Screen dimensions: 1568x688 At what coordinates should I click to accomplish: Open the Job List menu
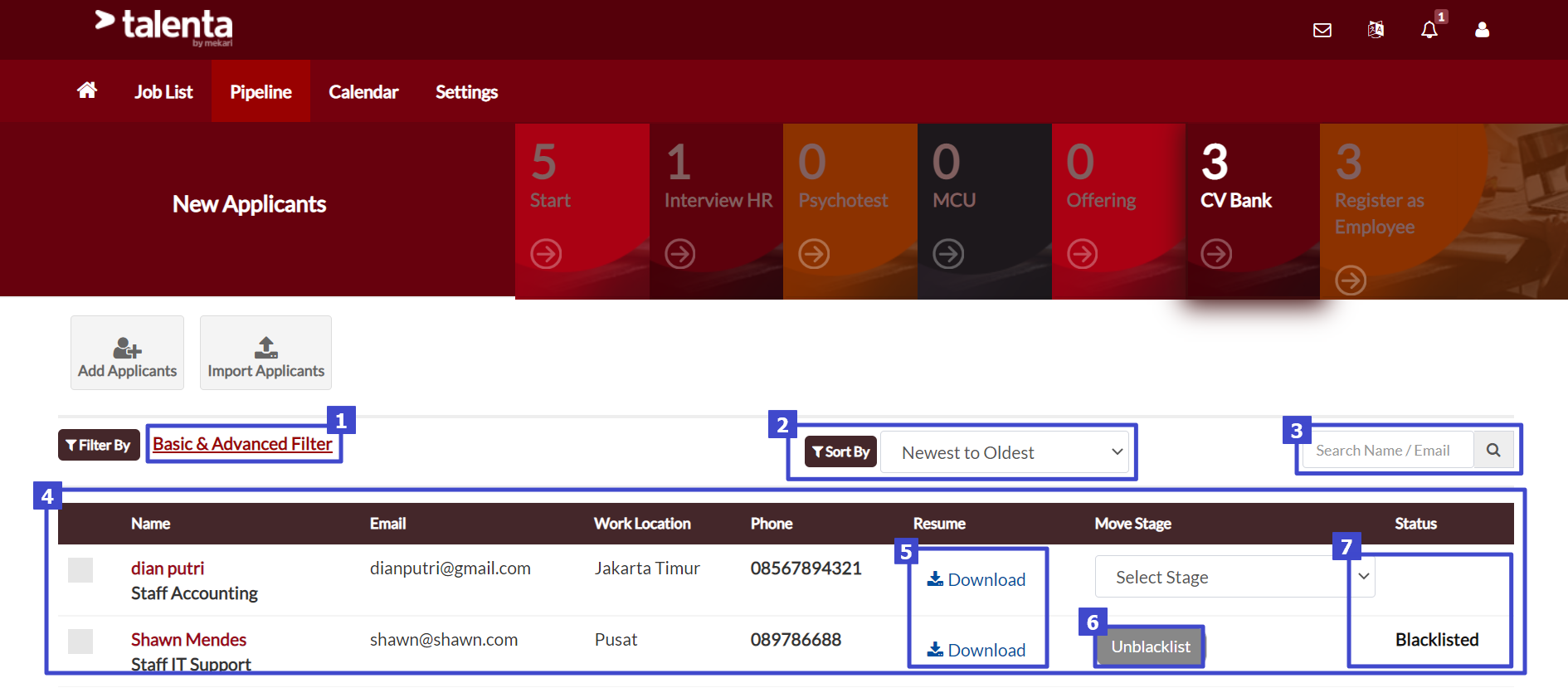point(163,92)
